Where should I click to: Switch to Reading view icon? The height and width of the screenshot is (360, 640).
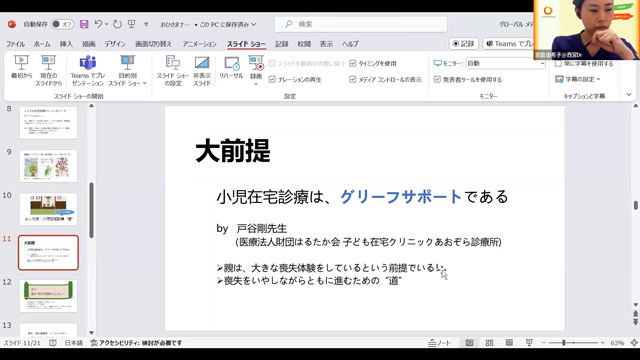509,343
